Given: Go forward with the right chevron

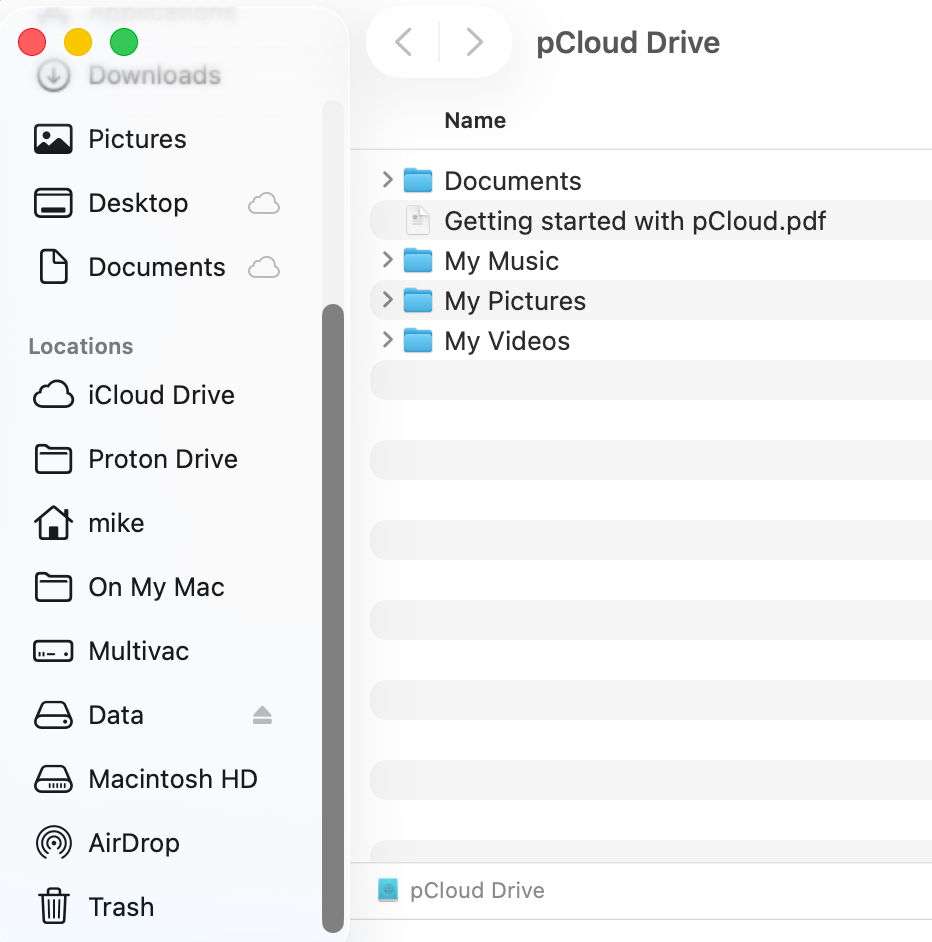Looking at the screenshot, I should click(475, 42).
